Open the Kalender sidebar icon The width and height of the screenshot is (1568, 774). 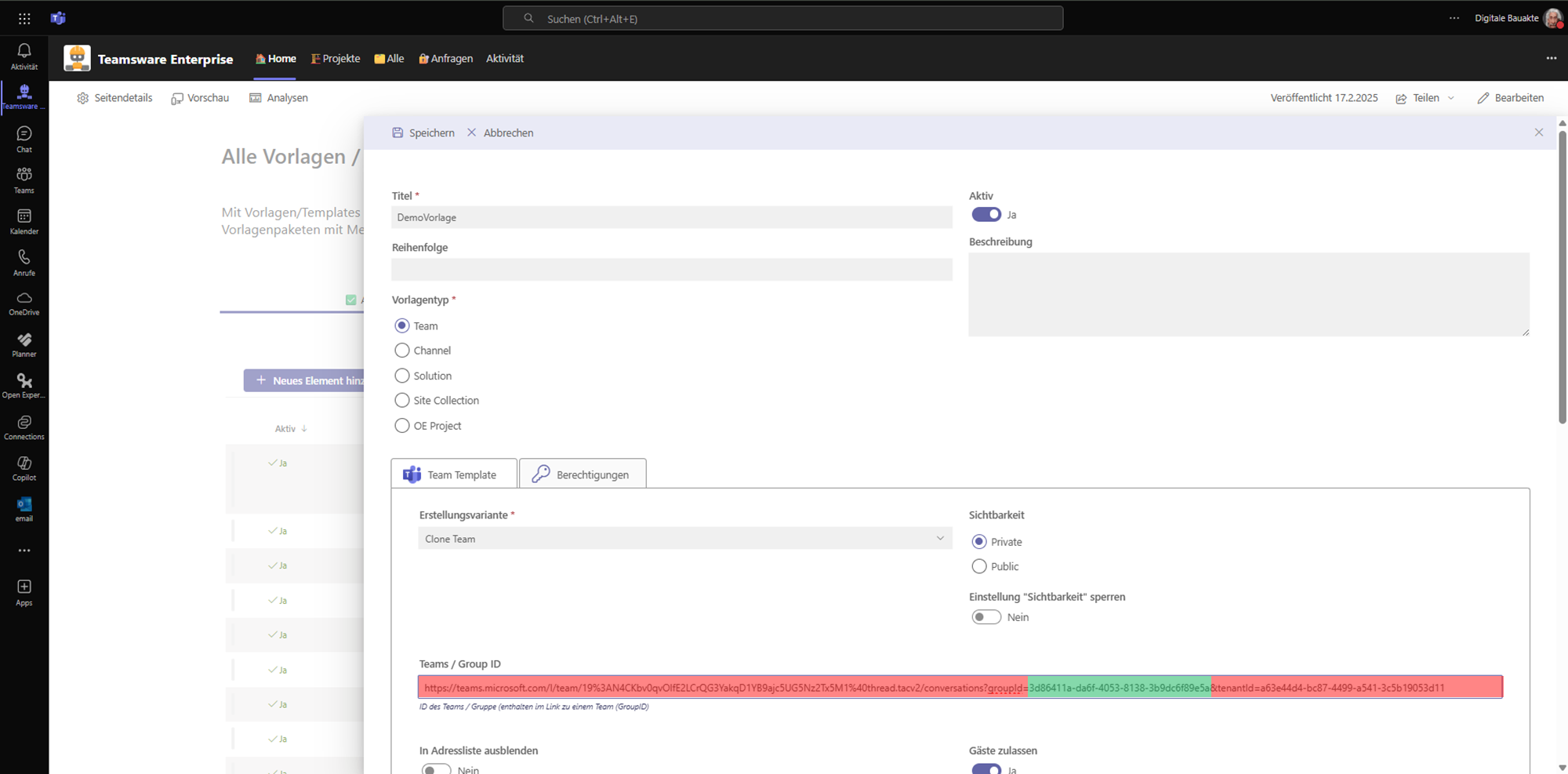click(24, 221)
